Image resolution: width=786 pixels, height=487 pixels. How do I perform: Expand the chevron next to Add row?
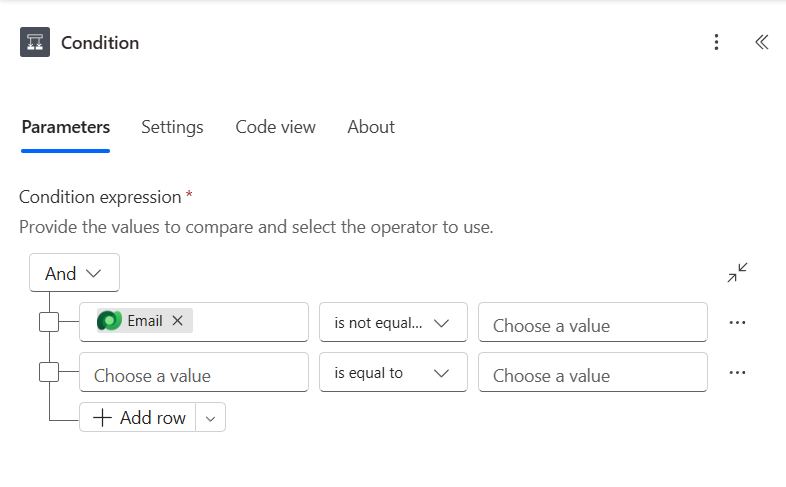click(x=210, y=418)
